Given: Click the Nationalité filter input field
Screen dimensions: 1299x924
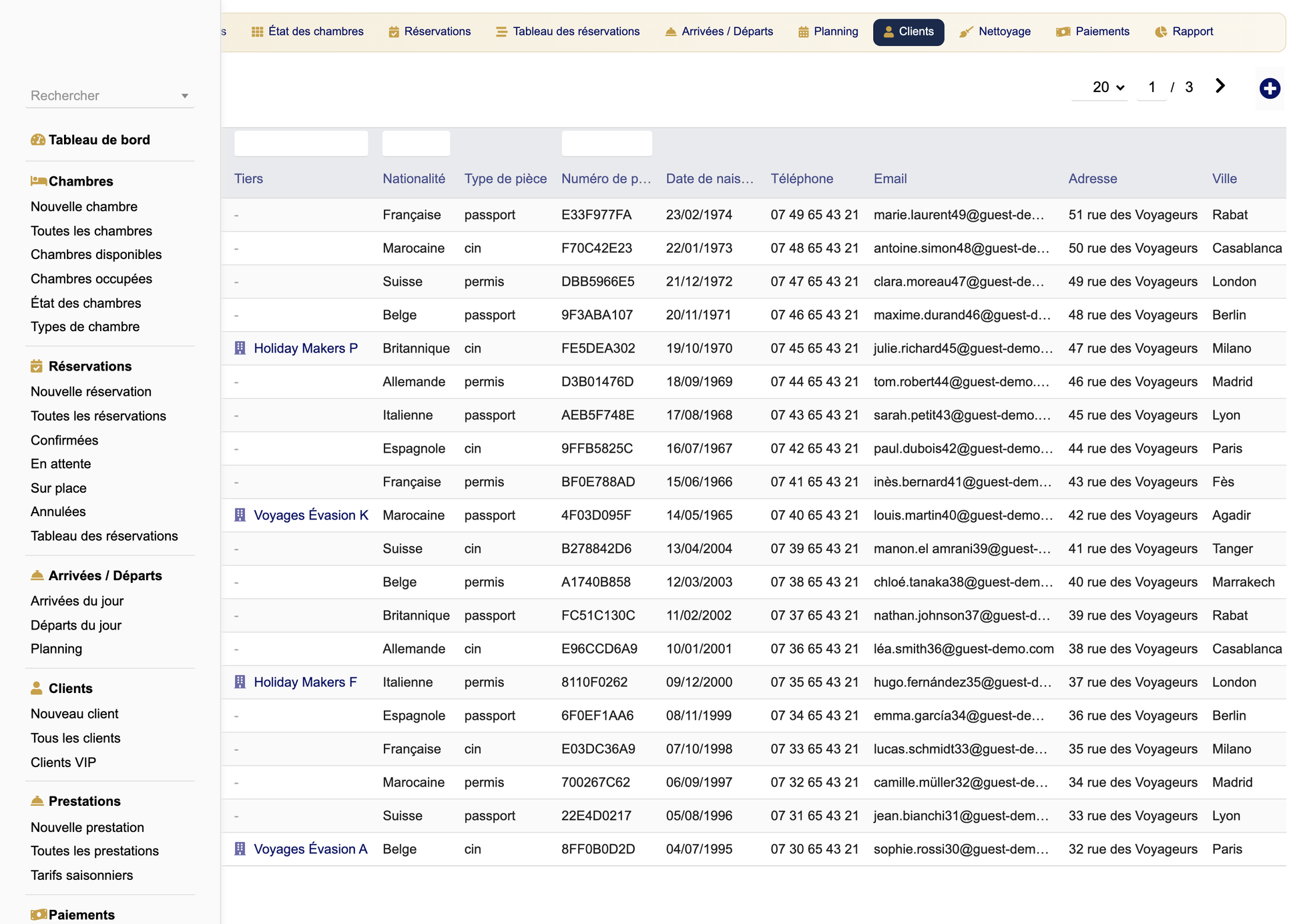Looking at the screenshot, I should pos(416,144).
